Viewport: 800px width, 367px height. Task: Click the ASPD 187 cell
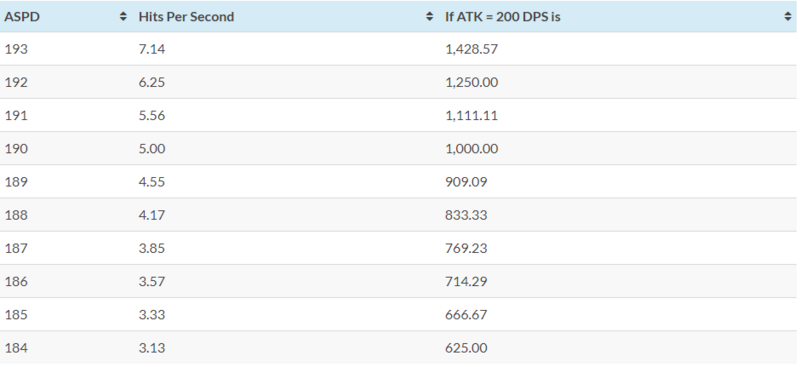66,248
